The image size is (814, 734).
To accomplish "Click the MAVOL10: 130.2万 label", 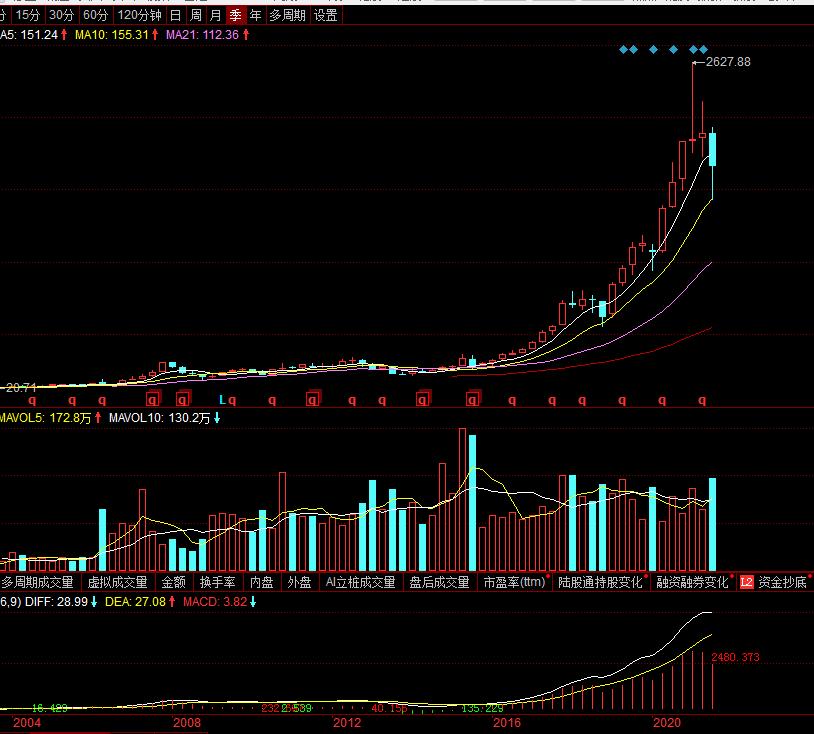I will pos(159,418).
